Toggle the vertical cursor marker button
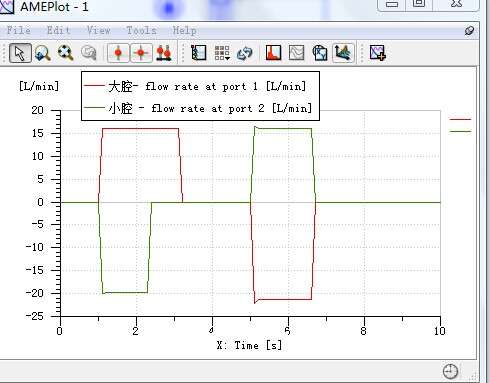490x383 pixels. click(118, 53)
